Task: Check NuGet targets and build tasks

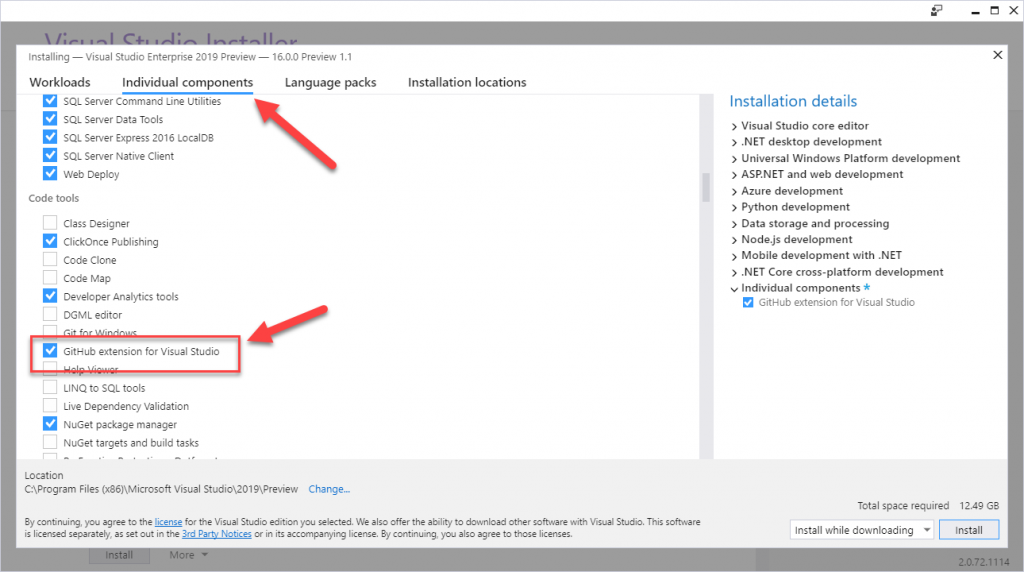Action: click(x=50, y=442)
